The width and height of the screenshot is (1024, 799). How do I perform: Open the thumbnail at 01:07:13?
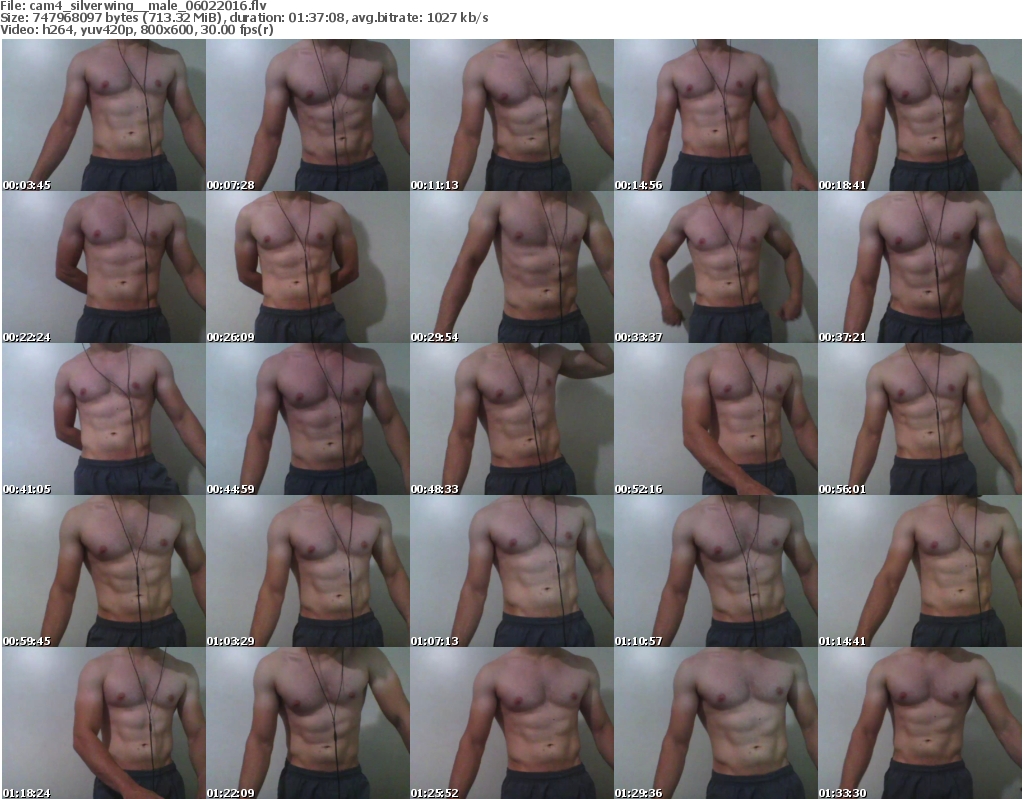pyautogui.click(x=511, y=571)
